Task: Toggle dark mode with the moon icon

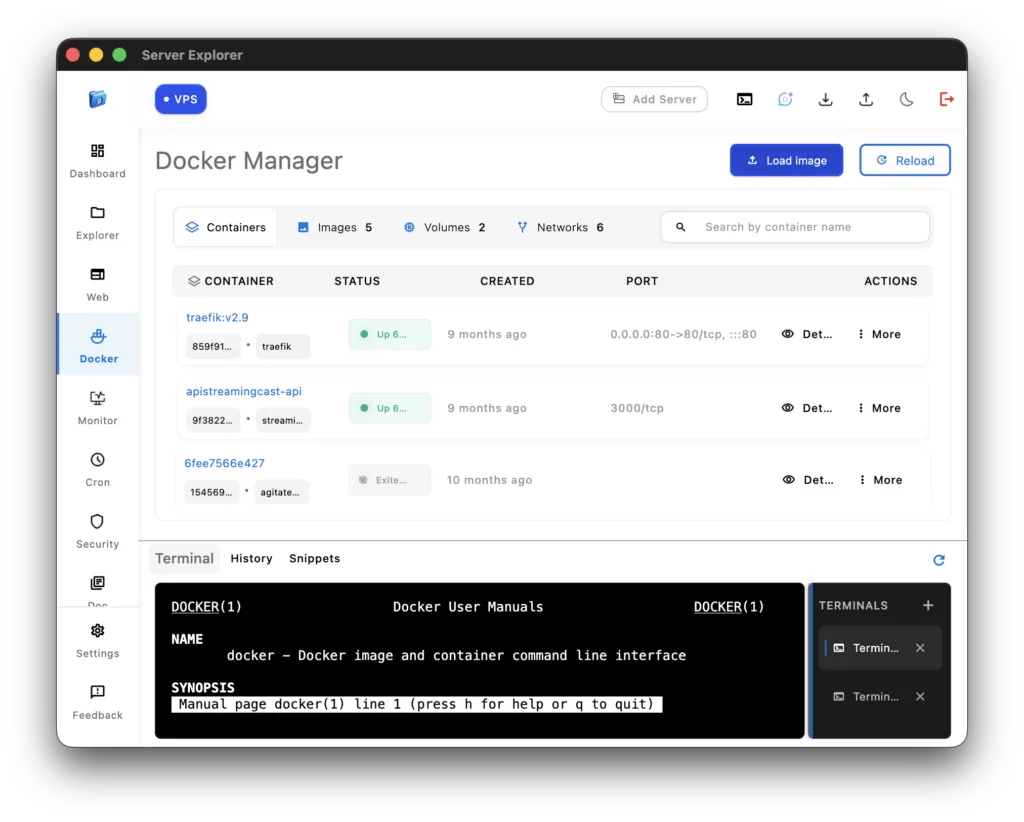Action: click(906, 99)
